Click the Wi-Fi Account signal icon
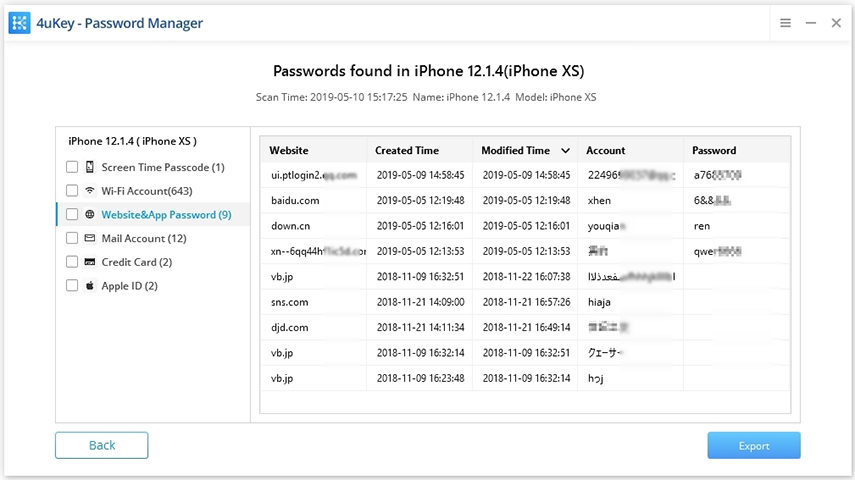The height and width of the screenshot is (480, 855). tap(89, 191)
